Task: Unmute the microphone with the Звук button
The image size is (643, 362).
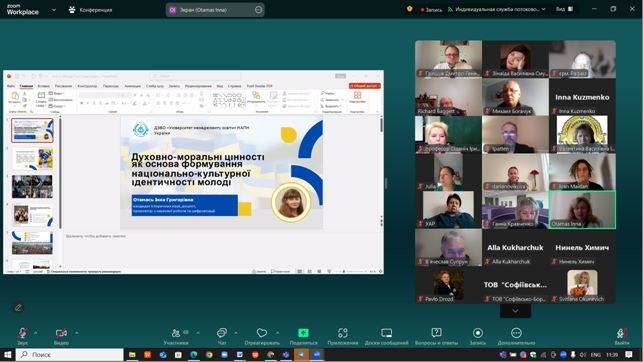Action: coord(23,336)
